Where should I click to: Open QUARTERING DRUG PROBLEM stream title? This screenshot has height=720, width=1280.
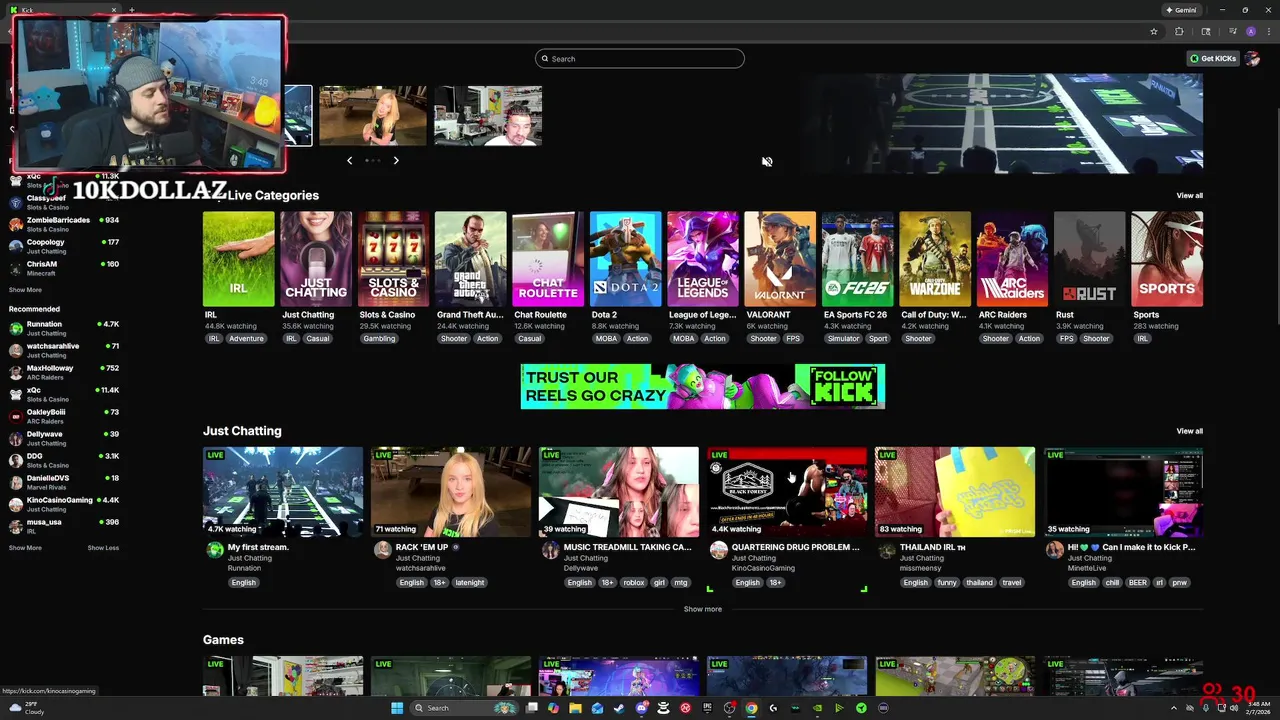[795, 547]
